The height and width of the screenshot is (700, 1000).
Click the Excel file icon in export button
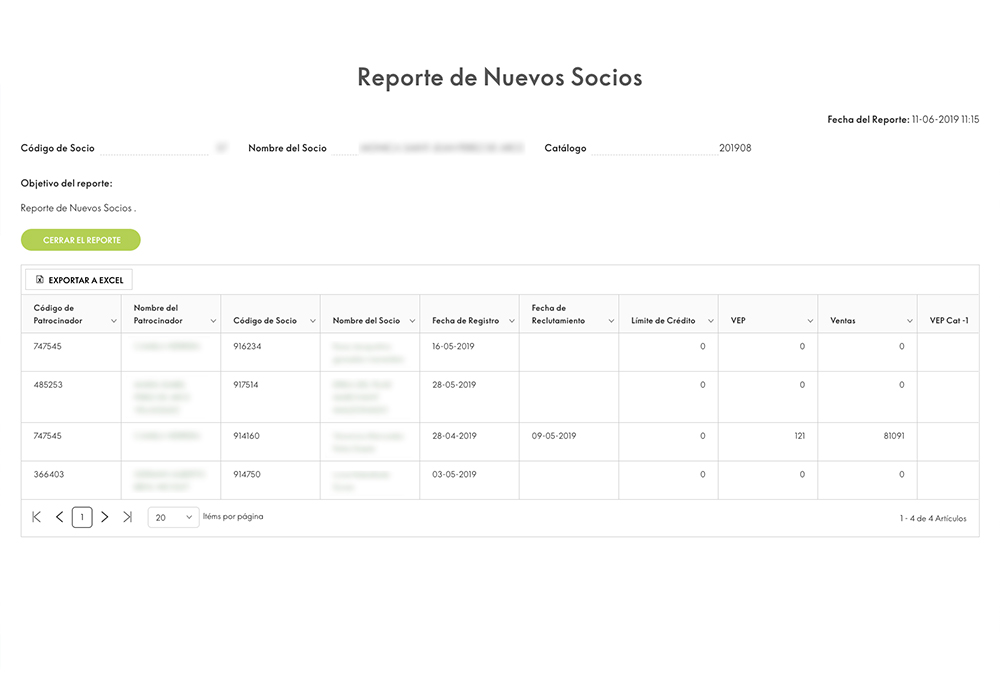pyautogui.click(x=39, y=281)
